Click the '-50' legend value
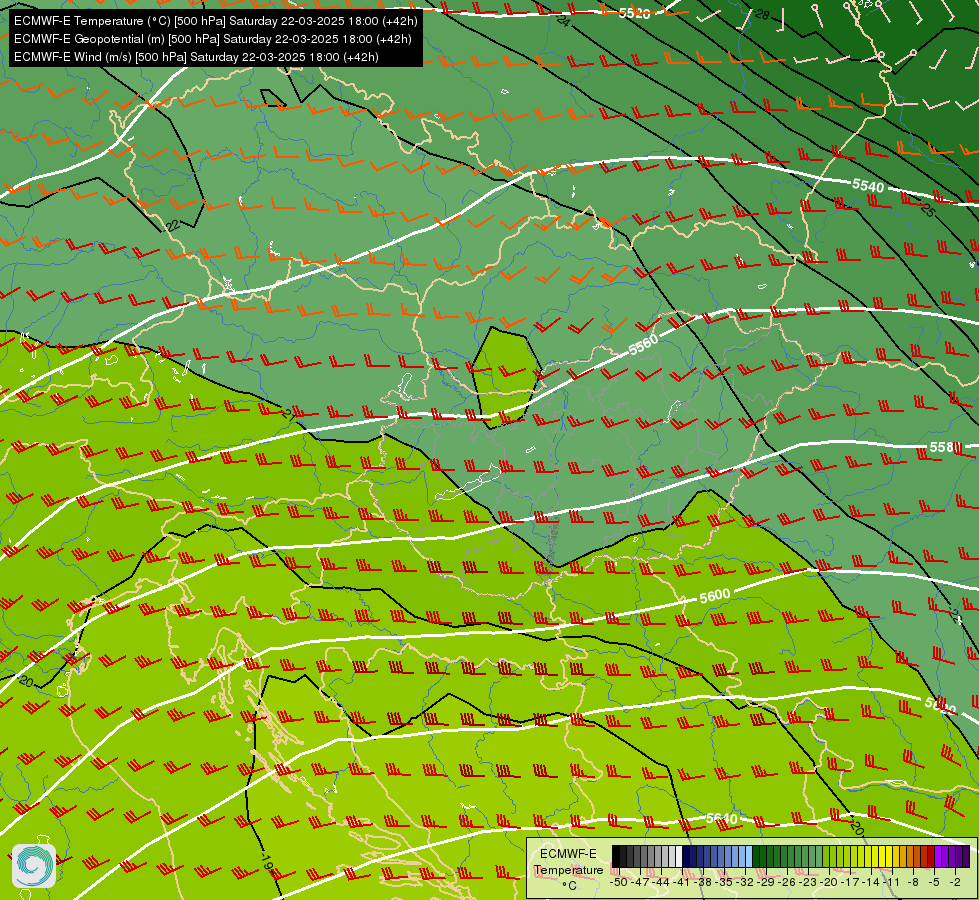979x900 pixels. [618, 882]
